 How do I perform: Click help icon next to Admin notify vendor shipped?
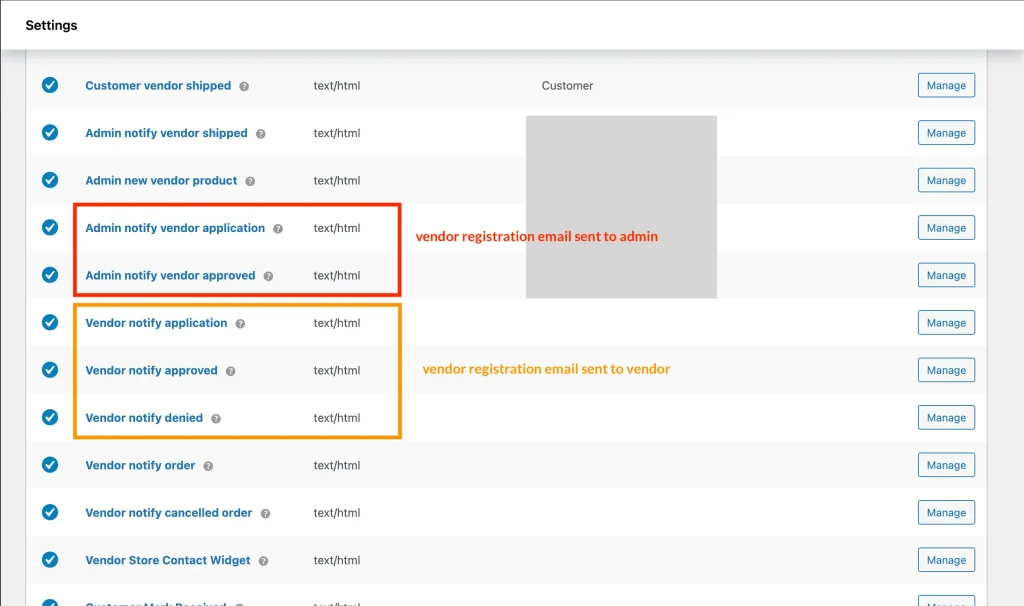[260, 134]
